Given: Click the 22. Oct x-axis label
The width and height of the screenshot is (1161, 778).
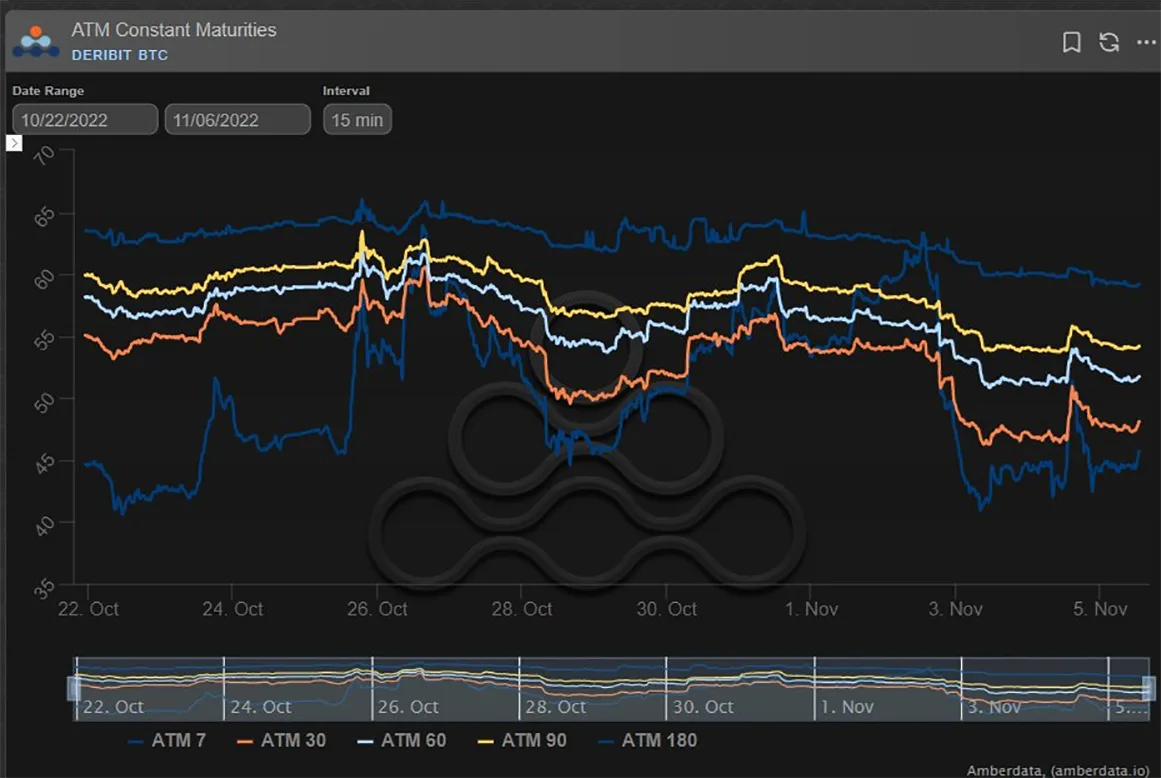Looking at the screenshot, I should click(88, 609).
